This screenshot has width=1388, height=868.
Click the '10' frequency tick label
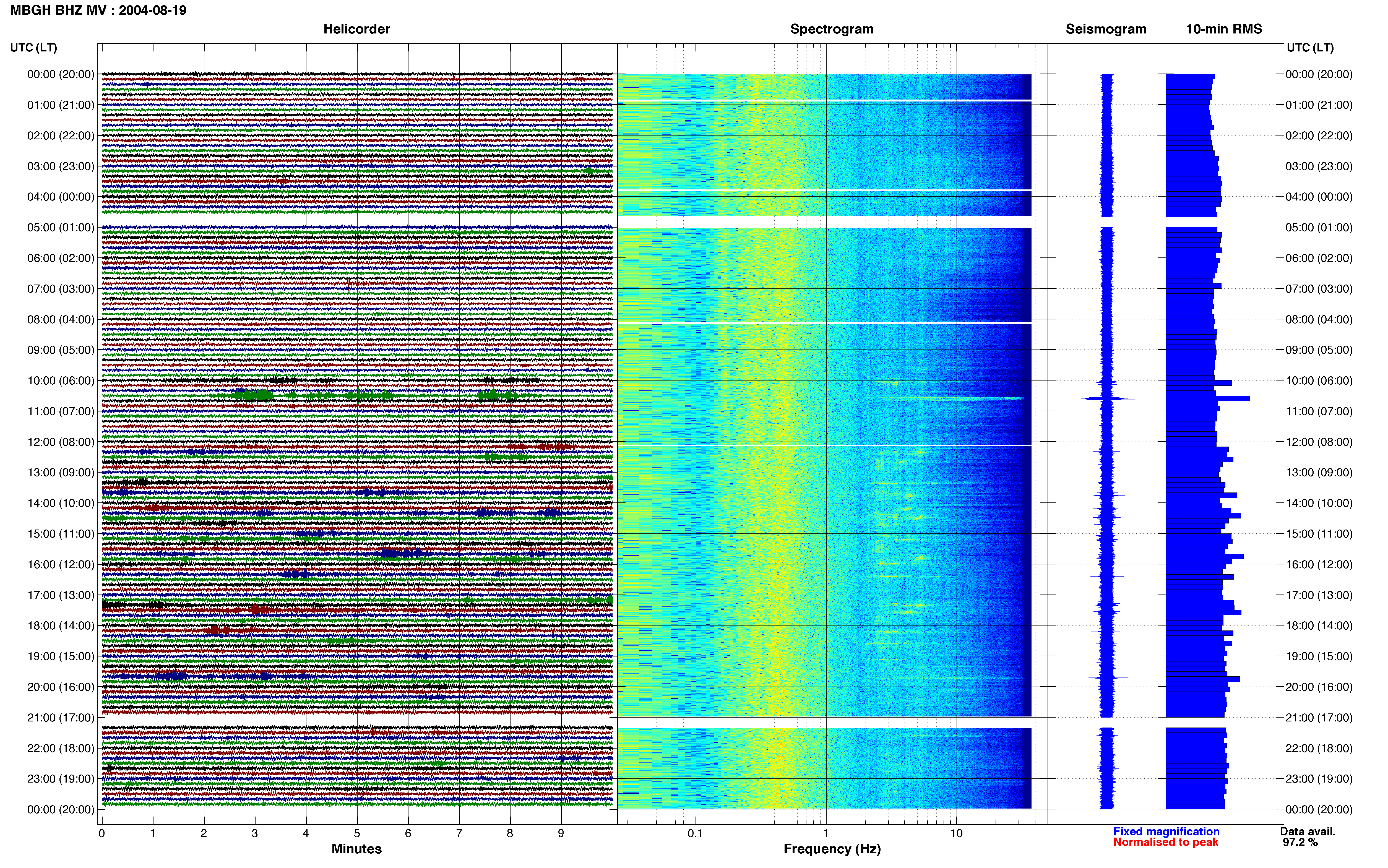956,833
